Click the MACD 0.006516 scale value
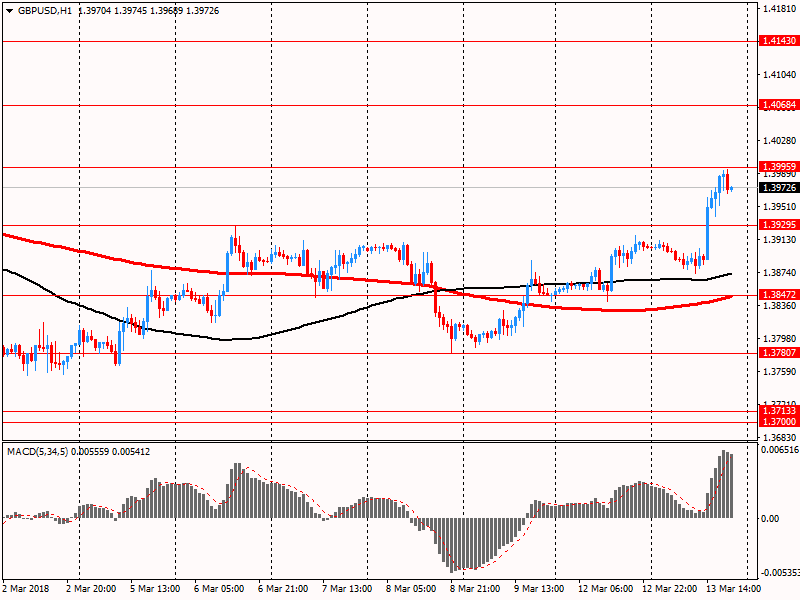The height and width of the screenshot is (600, 800). [778, 451]
